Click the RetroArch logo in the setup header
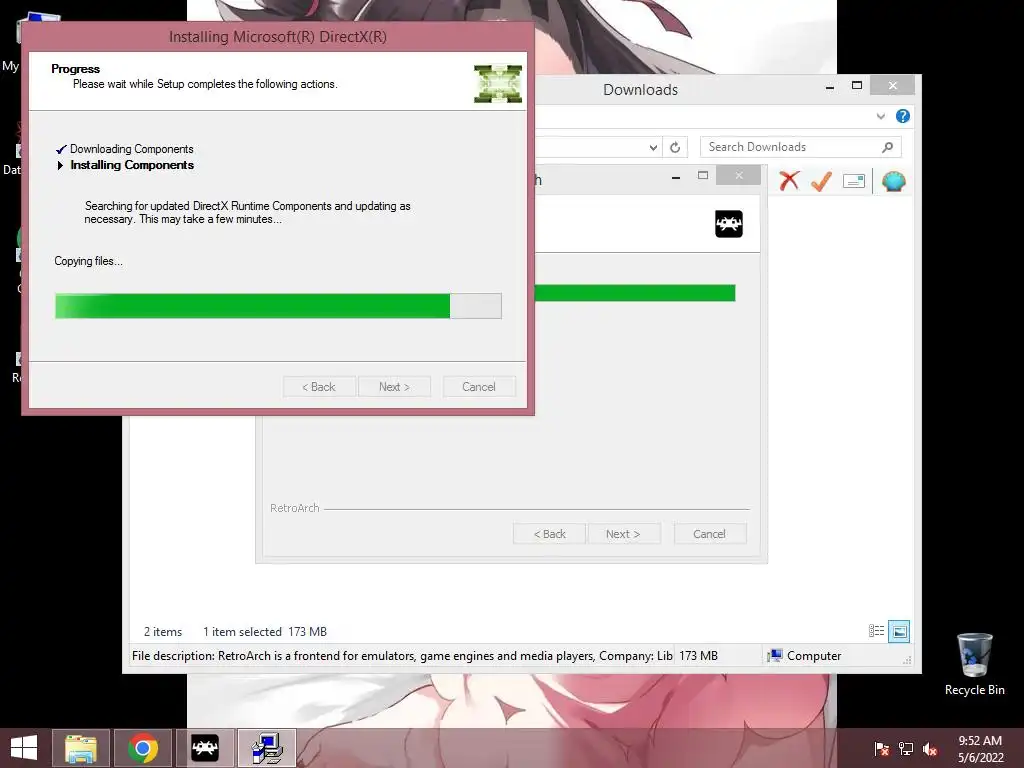This screenshot has height=768, width=1024. [729, 224]
